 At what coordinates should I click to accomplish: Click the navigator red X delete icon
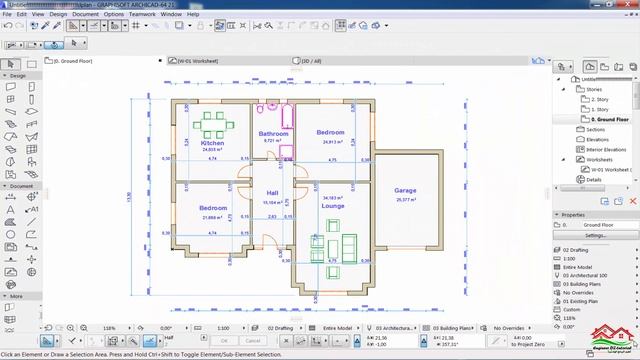click(x=633, y=201)
